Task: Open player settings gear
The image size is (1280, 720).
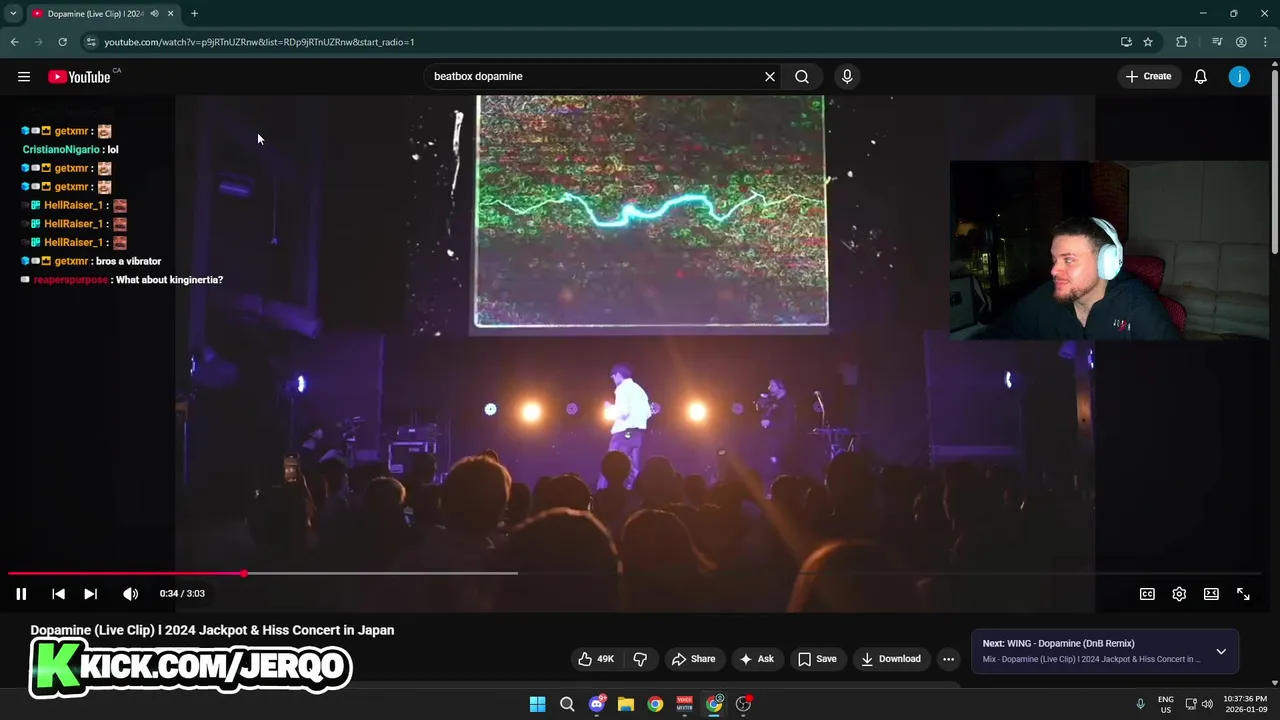Action: click(x=1179, y=594)
